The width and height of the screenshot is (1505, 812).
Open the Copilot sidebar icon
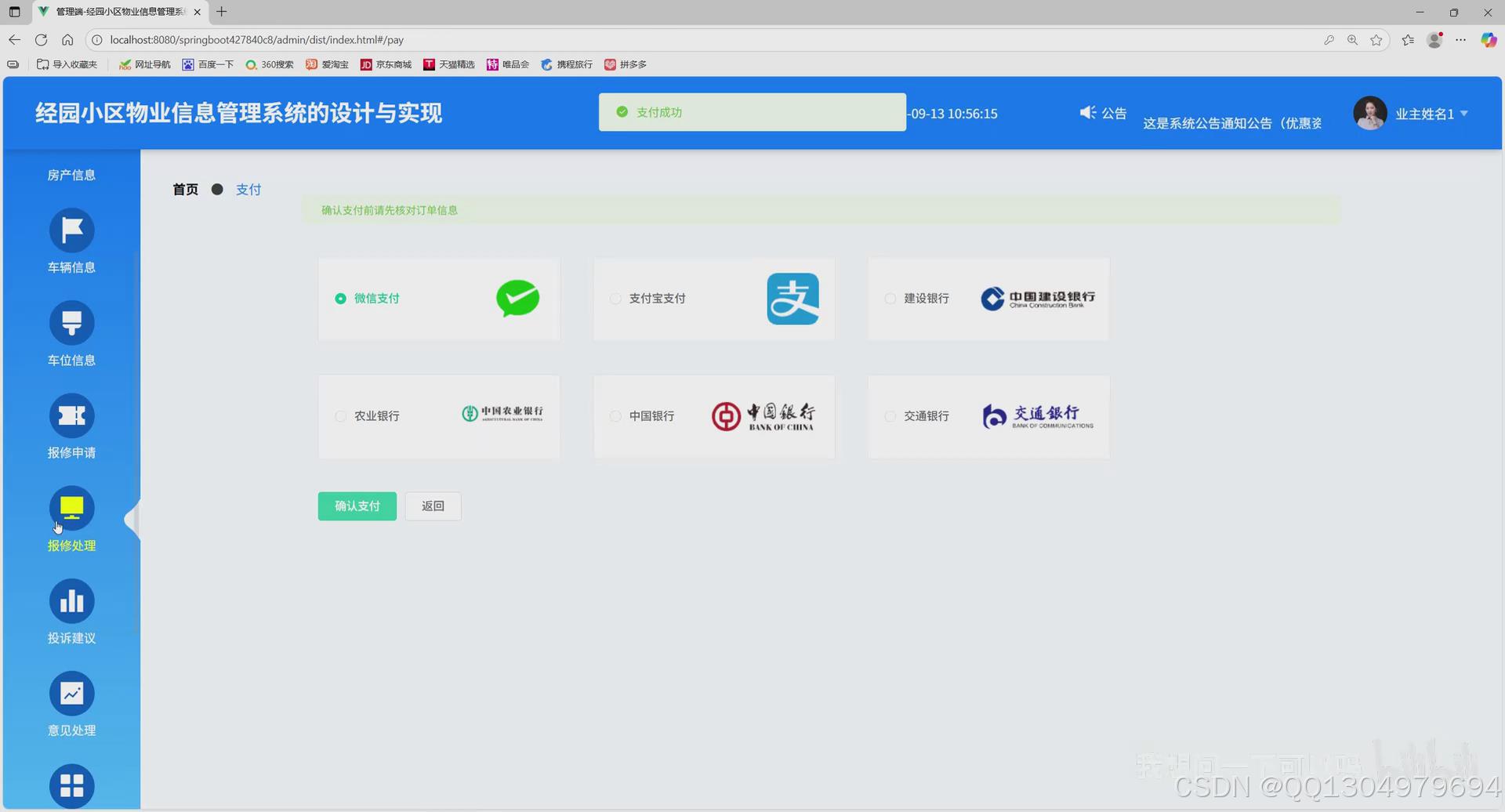tap(1488, 40)
